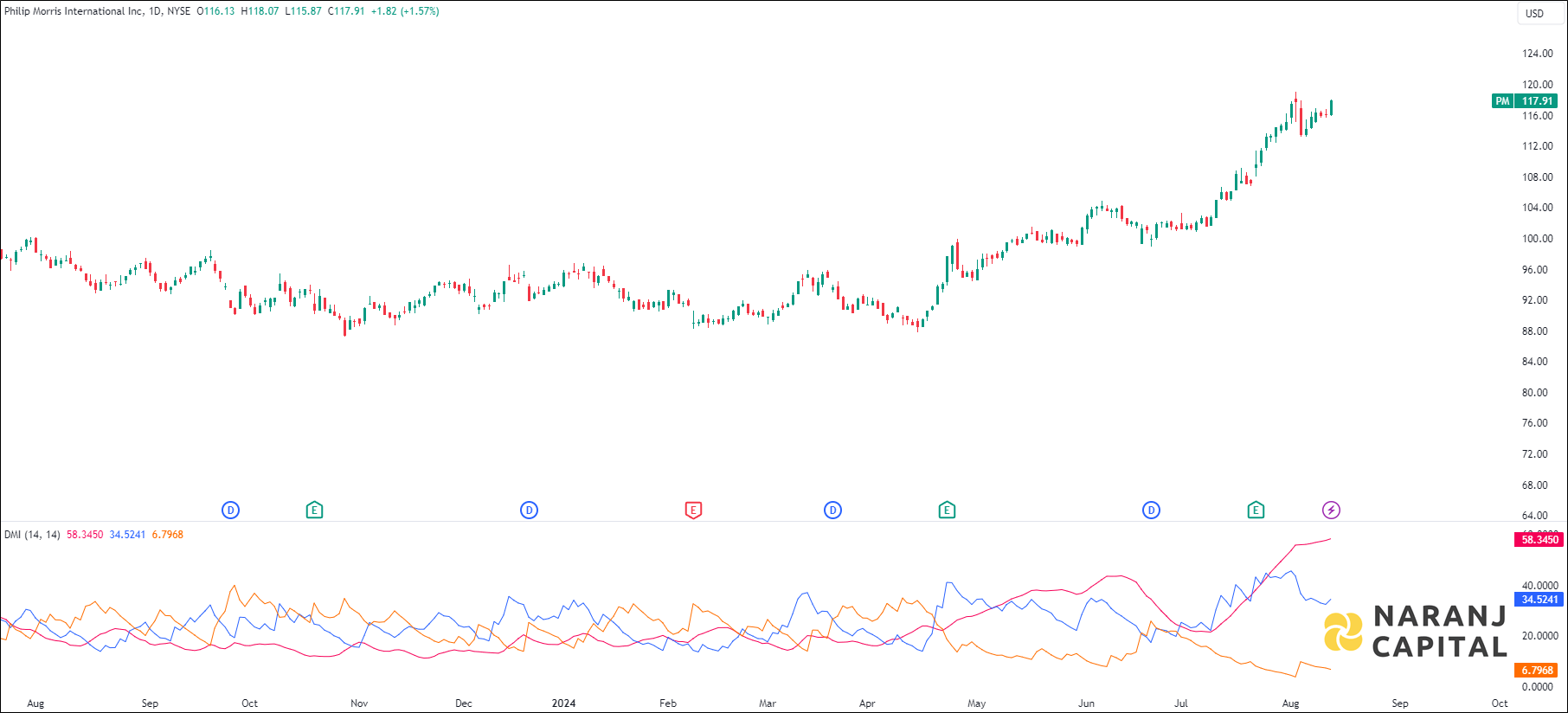Viewport: 1568px width, 713px height.
Task: Click the 92.00 price scale label
Action: coord(1535,300)
